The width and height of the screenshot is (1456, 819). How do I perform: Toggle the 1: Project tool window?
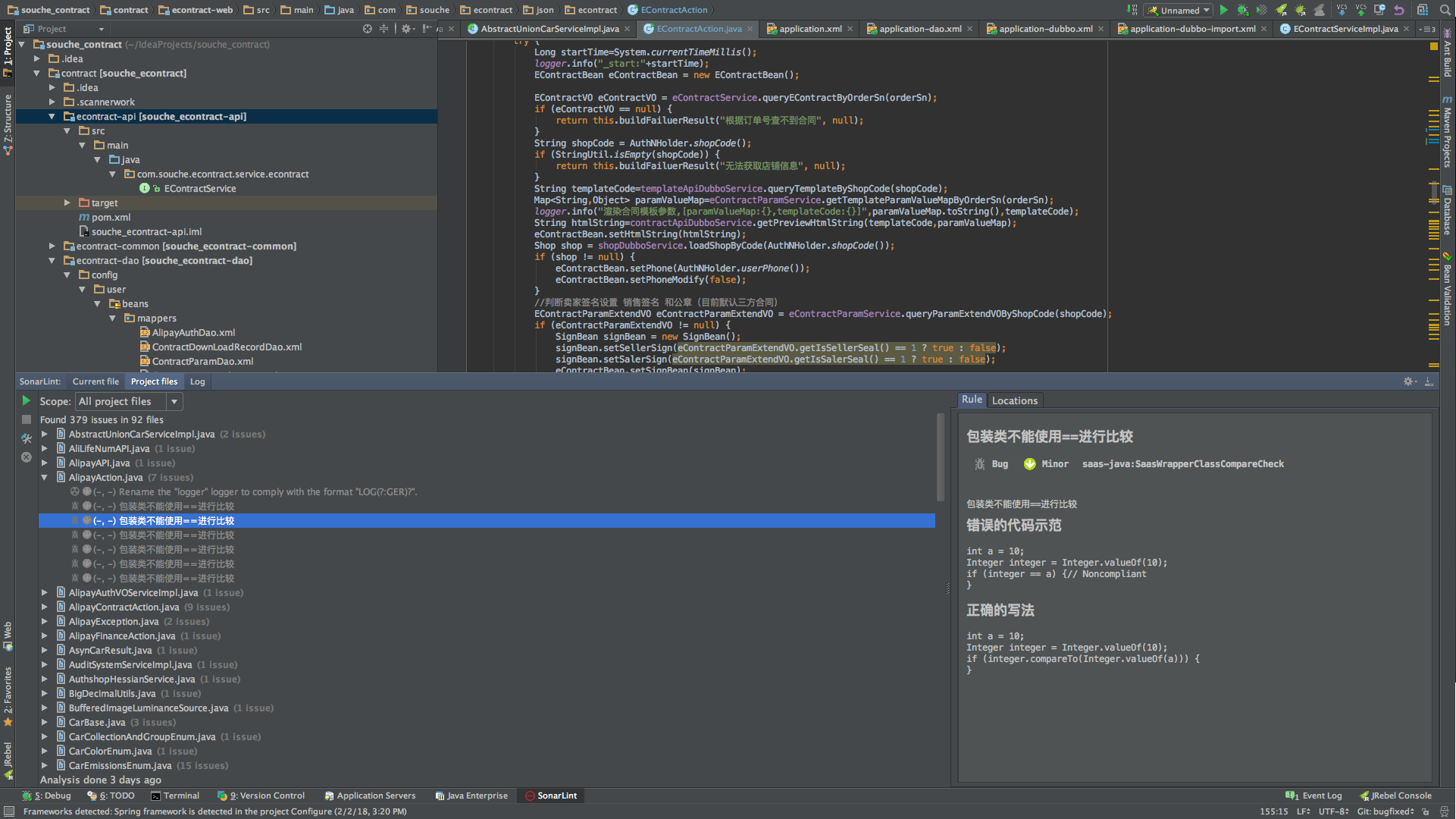click(8, 52)
